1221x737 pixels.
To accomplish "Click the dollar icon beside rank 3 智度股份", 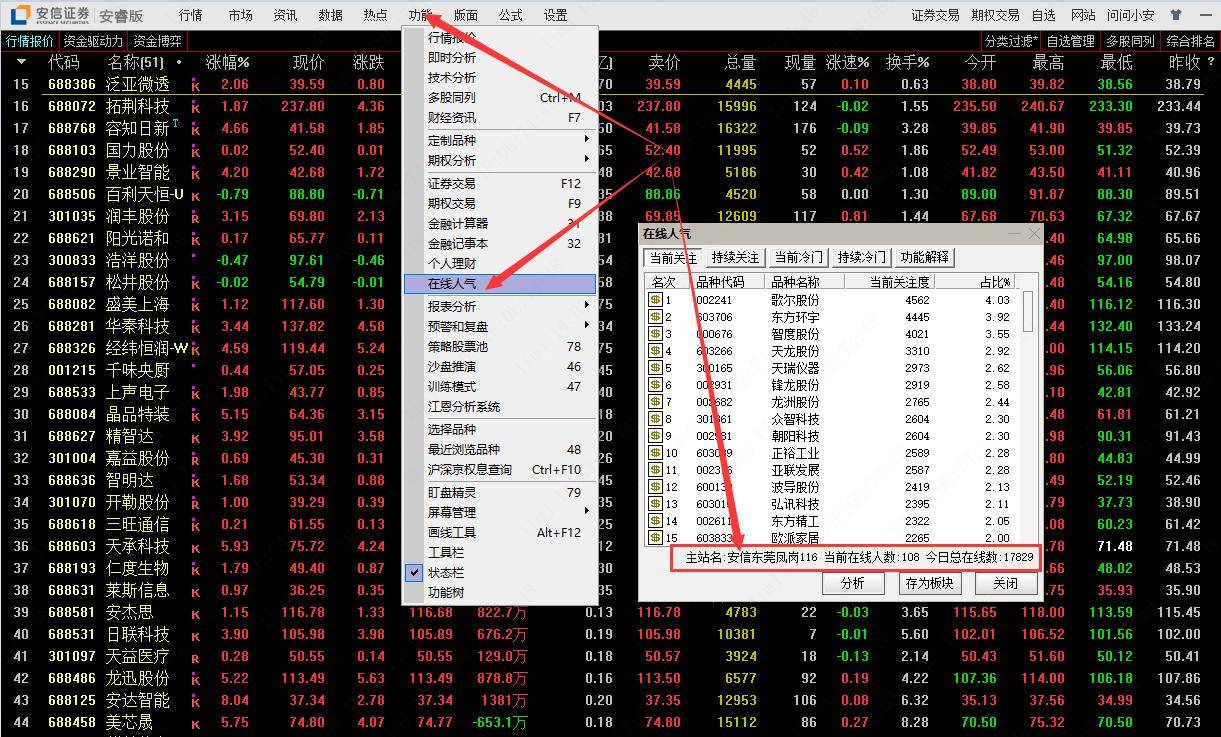I will point(656,334).
